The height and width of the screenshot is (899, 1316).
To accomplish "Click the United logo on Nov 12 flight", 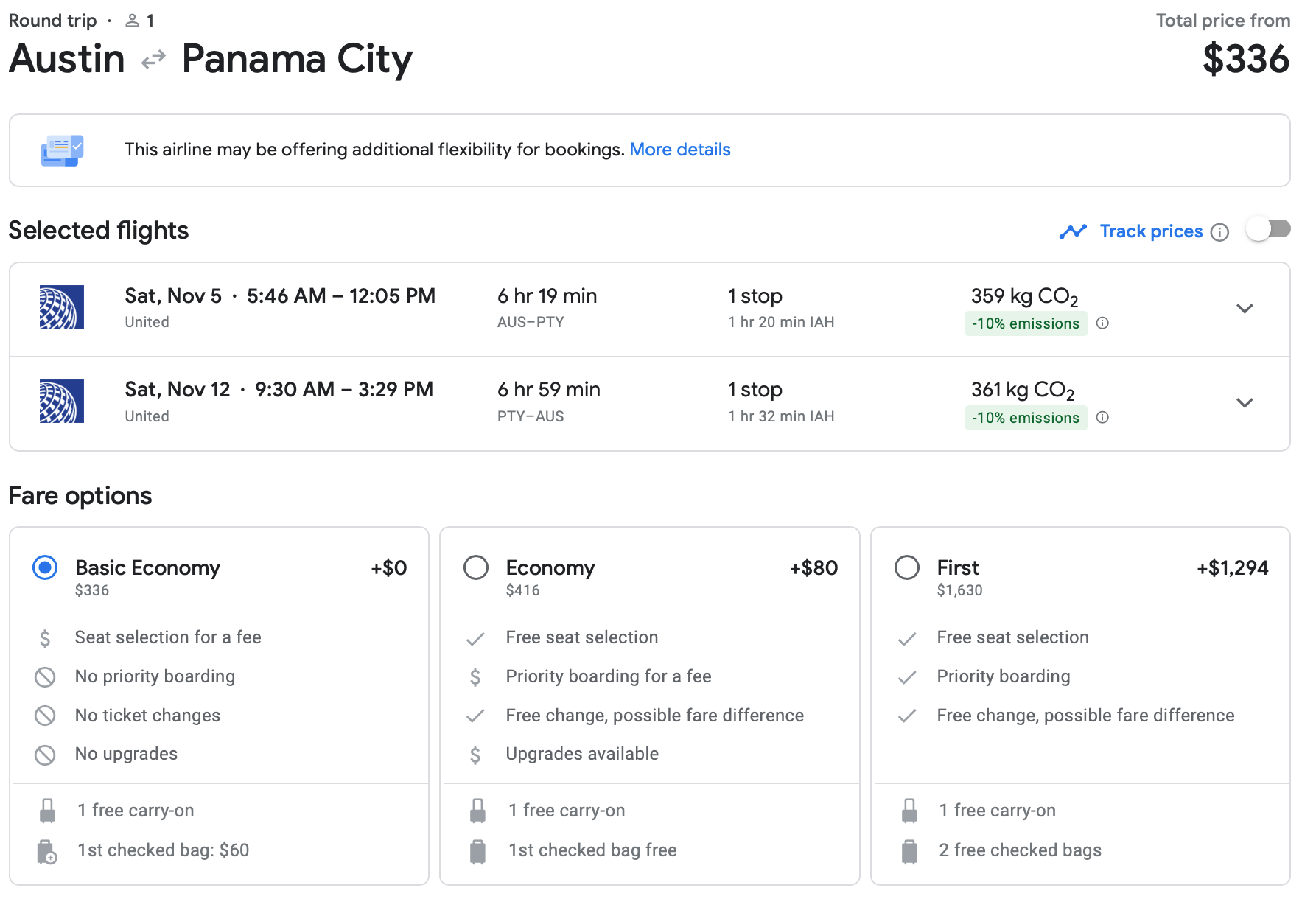I will (x=61, y=402).
